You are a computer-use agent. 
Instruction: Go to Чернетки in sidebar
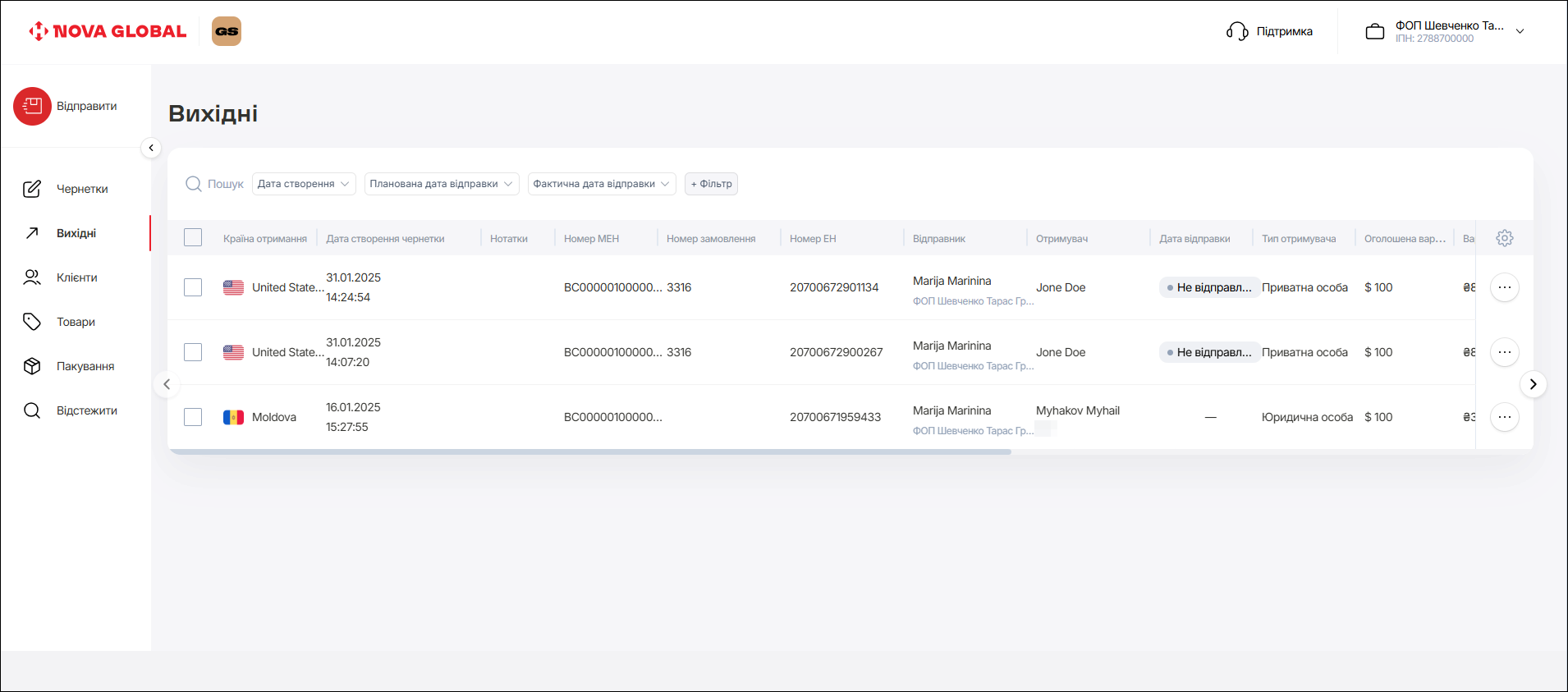coord(81,189)
